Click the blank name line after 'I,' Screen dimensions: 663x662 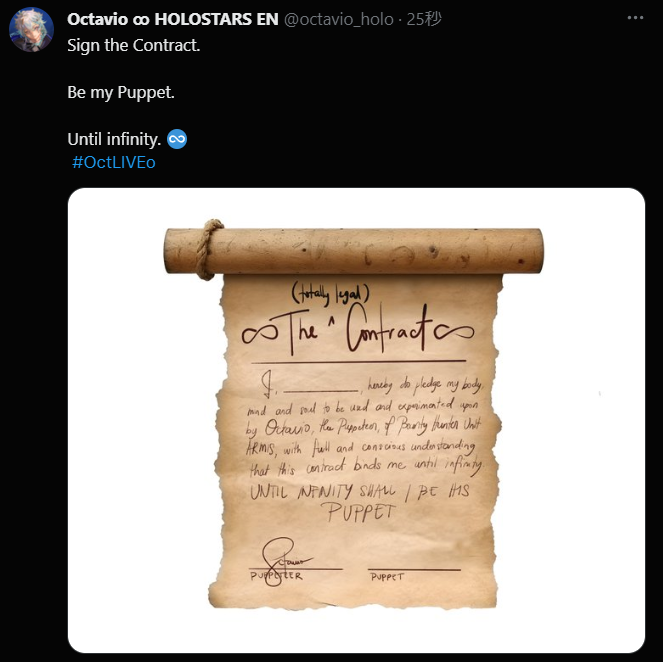click(x=321, y=388)
